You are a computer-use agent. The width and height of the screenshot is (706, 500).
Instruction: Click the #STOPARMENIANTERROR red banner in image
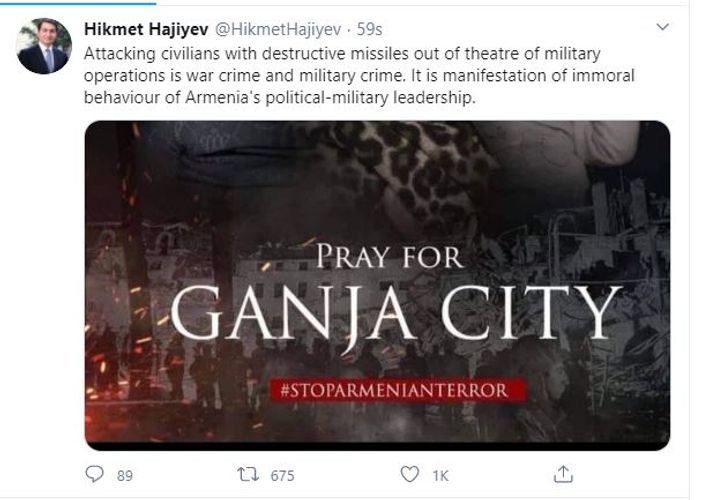(x=392, y=388)
